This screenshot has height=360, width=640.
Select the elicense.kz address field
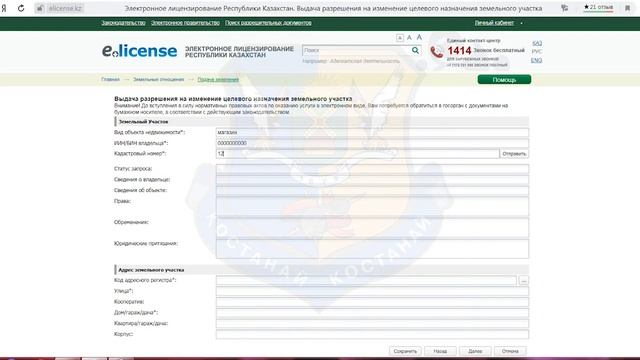point(65,8)
